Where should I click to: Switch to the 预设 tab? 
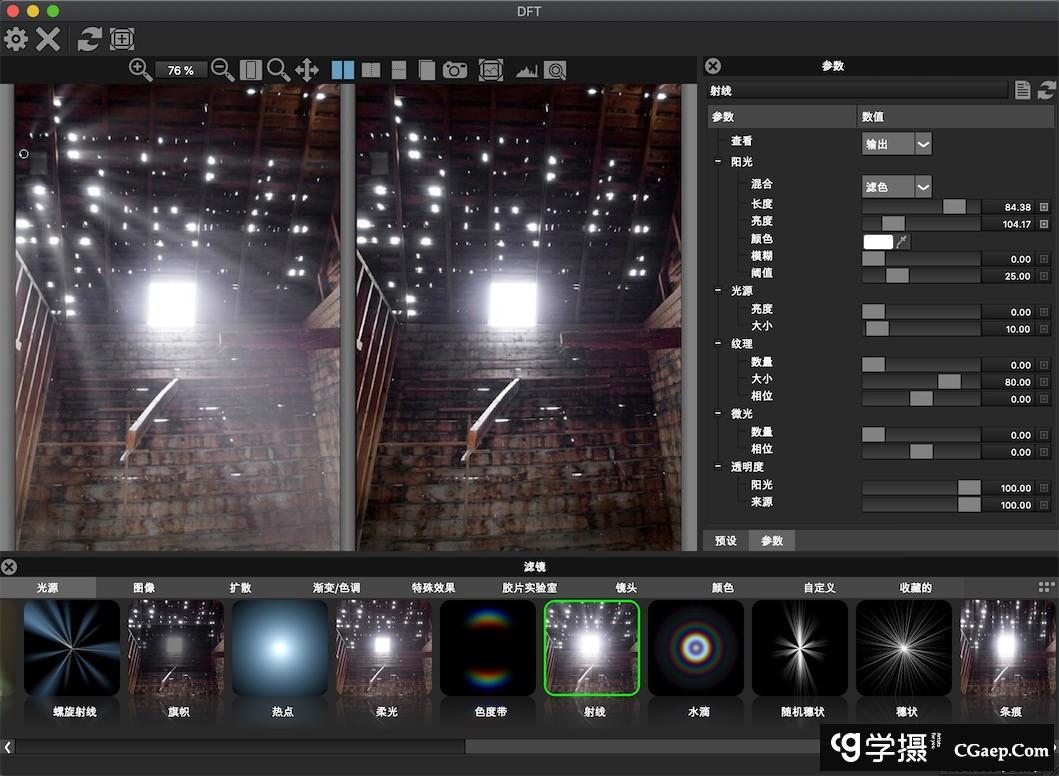725,540
